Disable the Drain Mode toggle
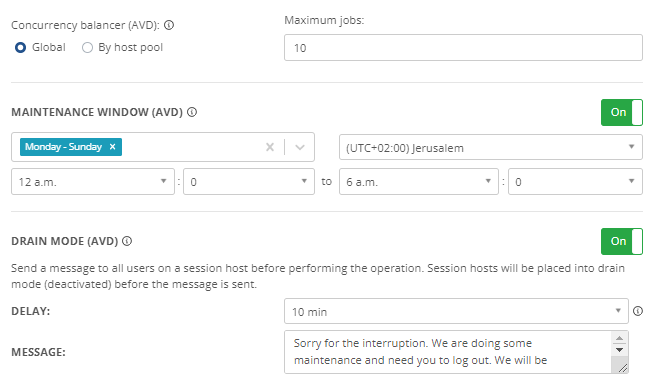Image resolution: width=653 pixels, height=389 pixels. pos(622,242)
